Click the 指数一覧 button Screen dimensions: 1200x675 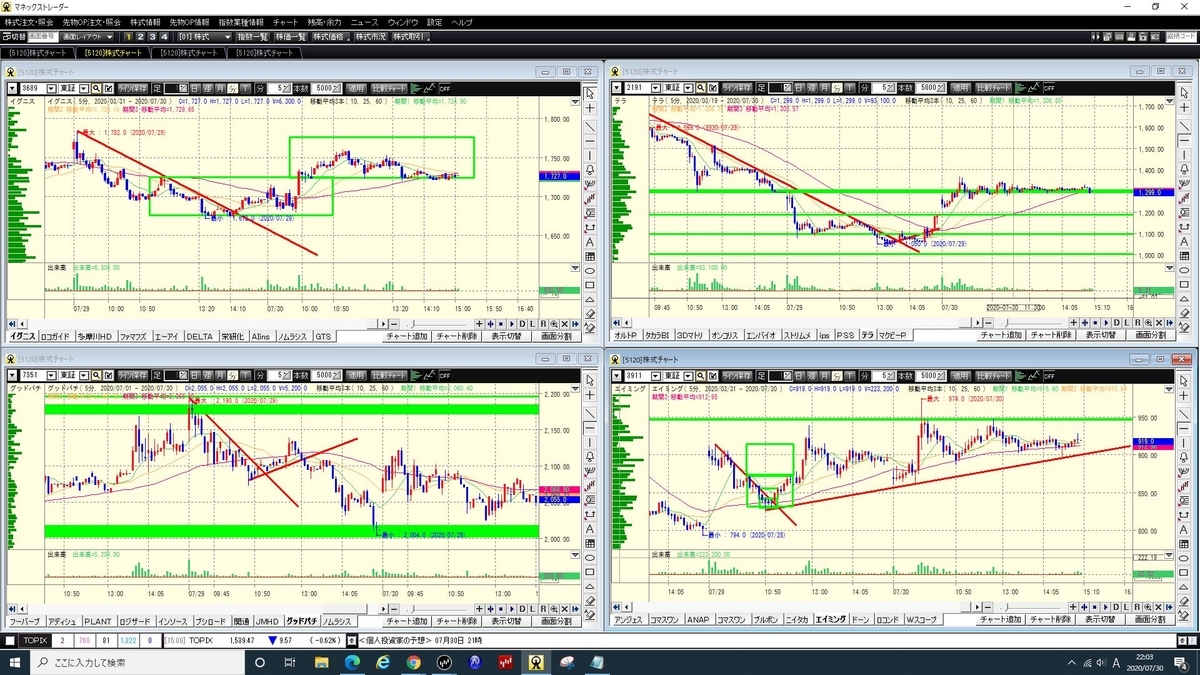pos(252,36)
